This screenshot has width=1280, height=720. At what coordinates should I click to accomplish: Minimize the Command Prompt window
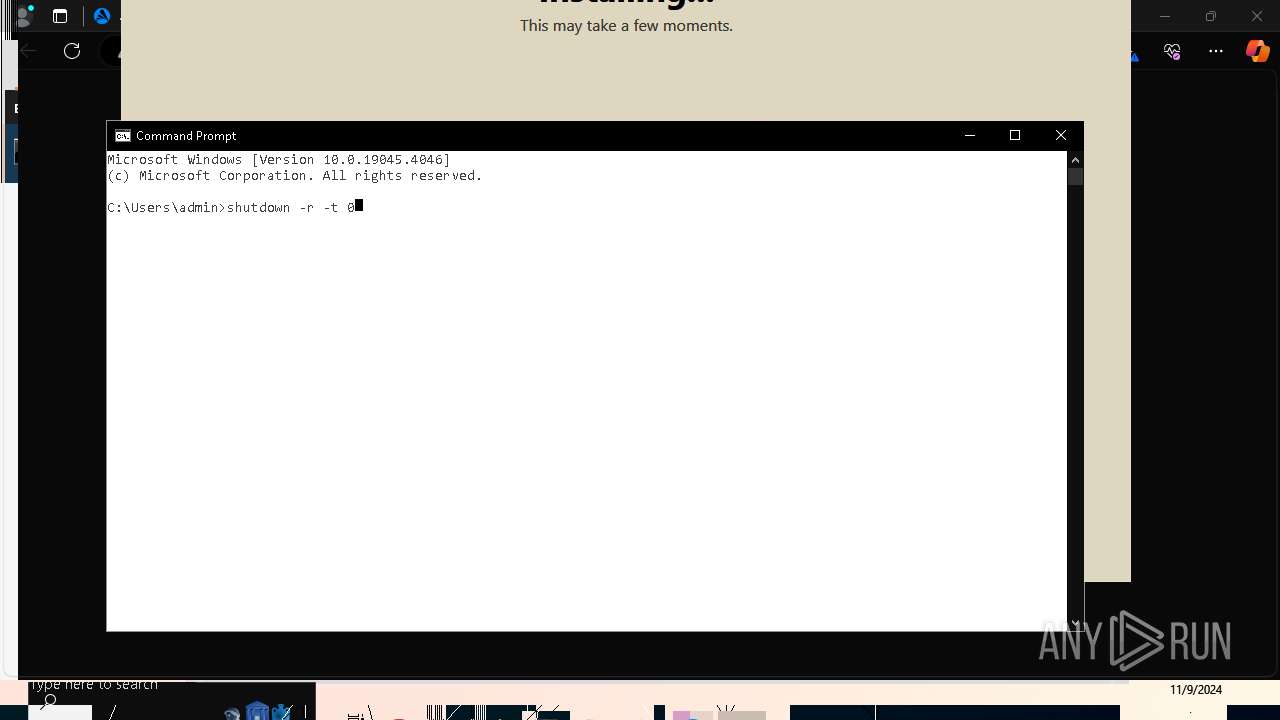(x=969, y=135)
